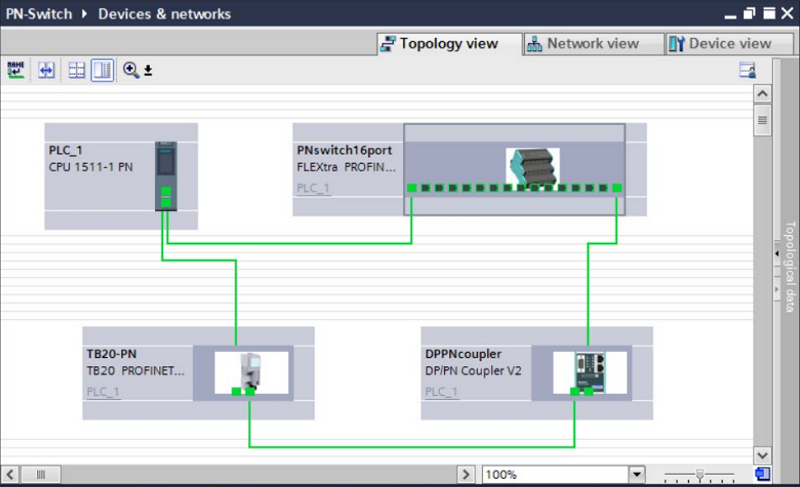The image size is (800, 487).
Task: Click the save window settings icon
Action: [x=747, y=70]
